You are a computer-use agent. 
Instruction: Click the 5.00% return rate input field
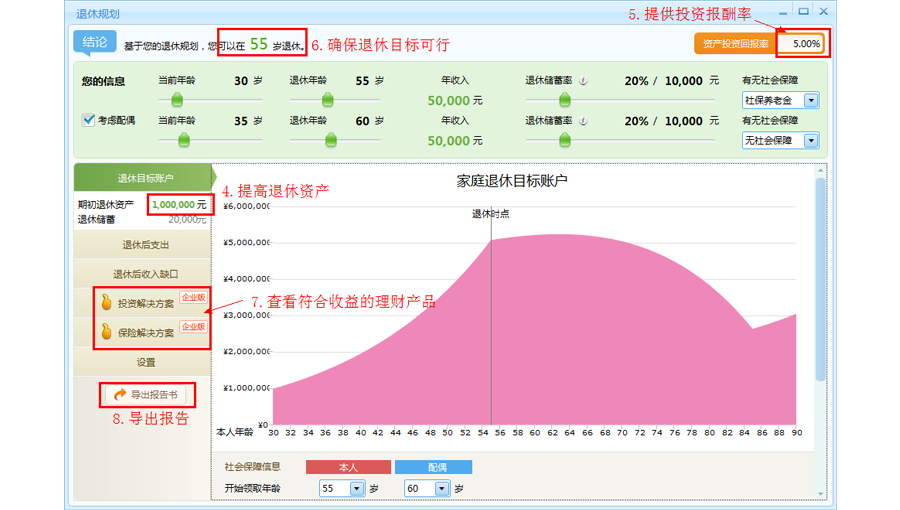coord(802,44)
